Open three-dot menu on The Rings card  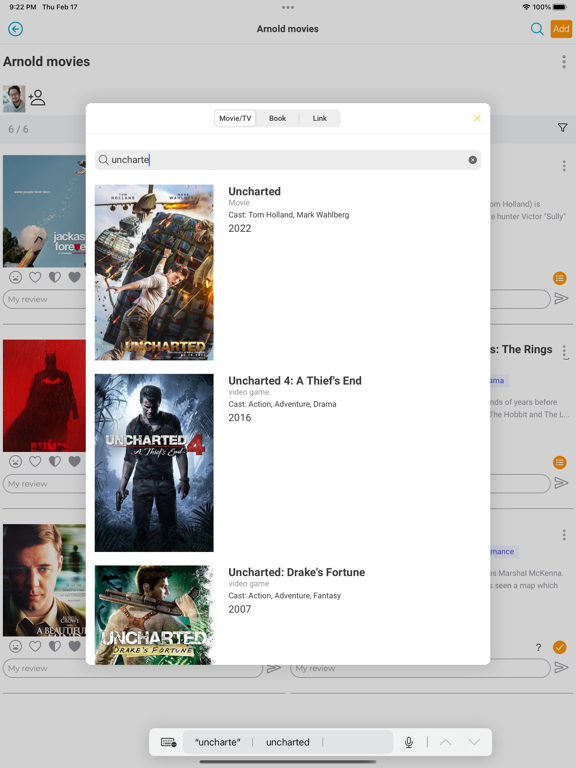coord(564,352)
